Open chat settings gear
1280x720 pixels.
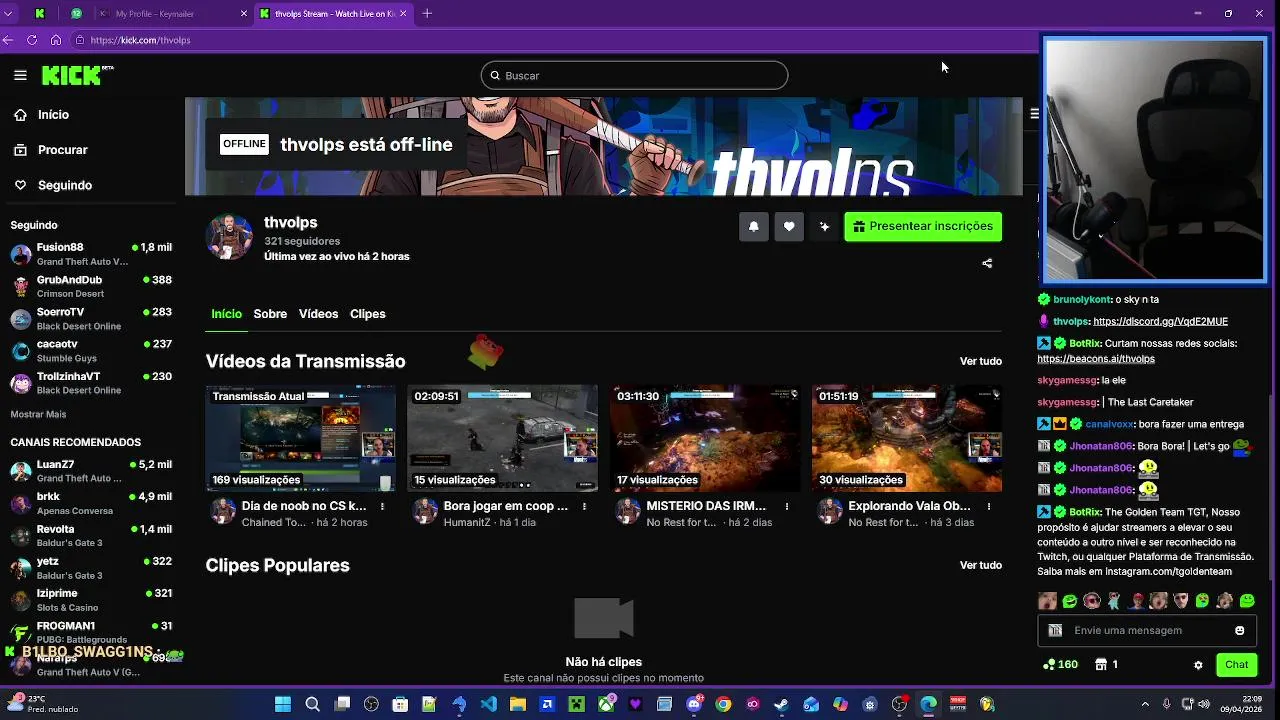(x=1198, y=665)
